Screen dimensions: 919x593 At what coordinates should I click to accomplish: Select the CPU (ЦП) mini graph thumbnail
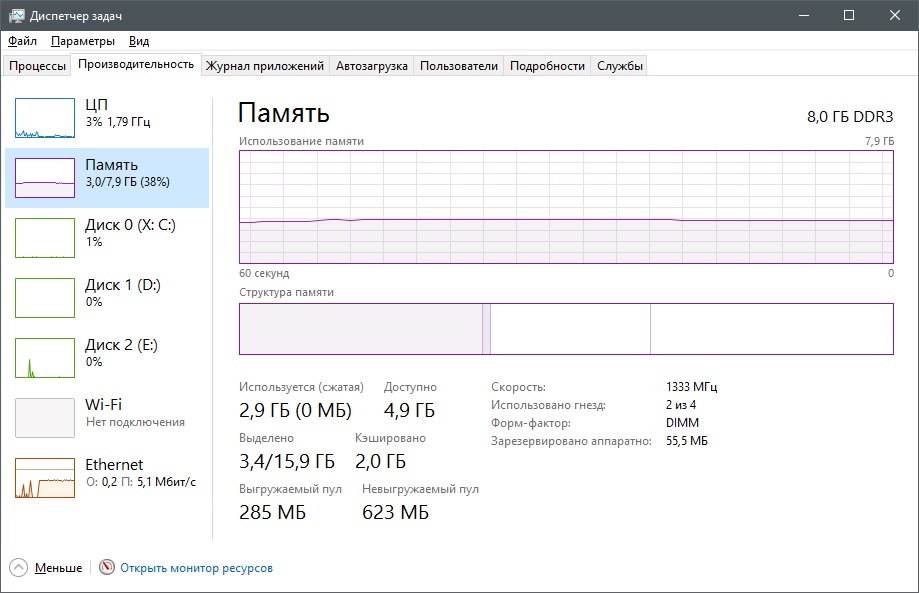tap(45, 118)
